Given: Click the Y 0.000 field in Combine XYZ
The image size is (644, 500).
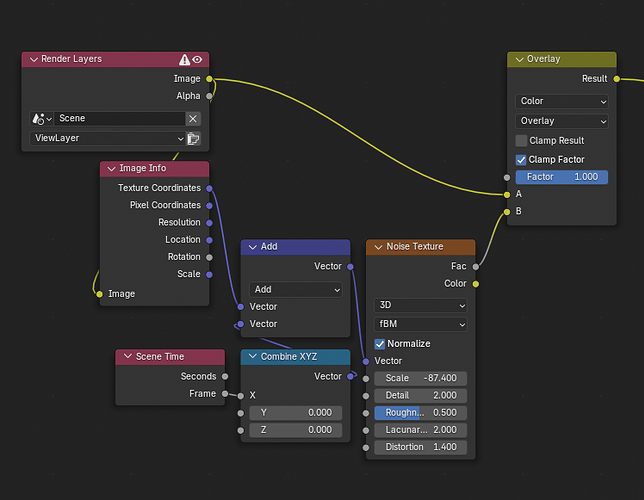Looking at the screenshot, I should tap(295, 413).
